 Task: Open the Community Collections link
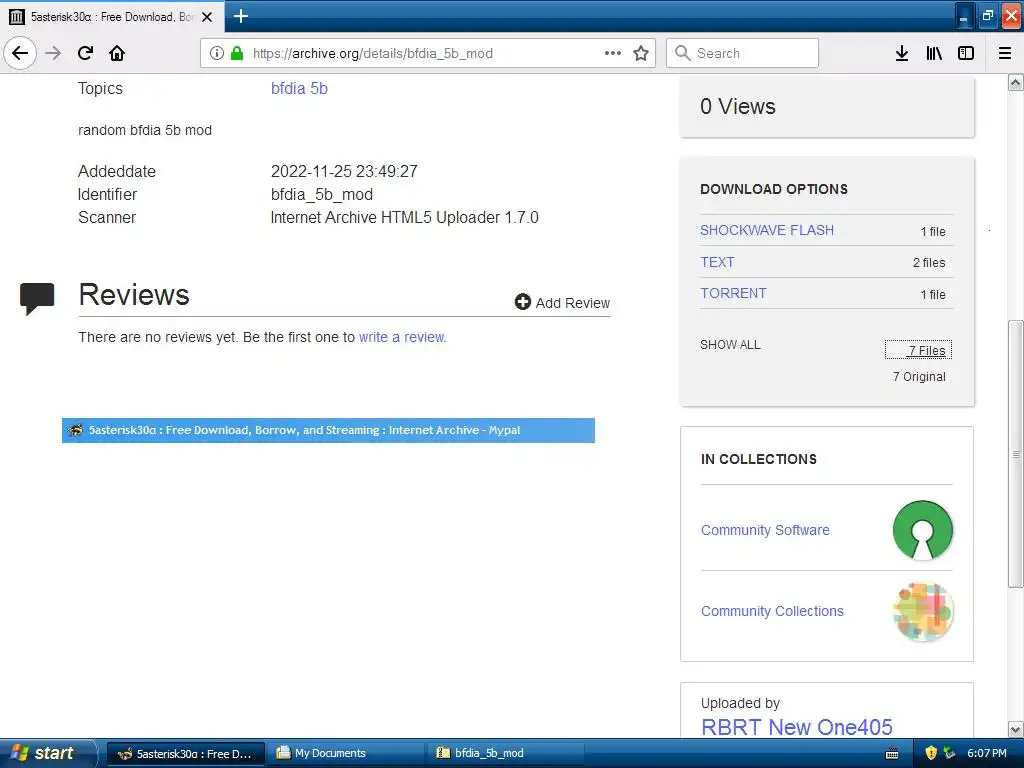click(772, 611)
